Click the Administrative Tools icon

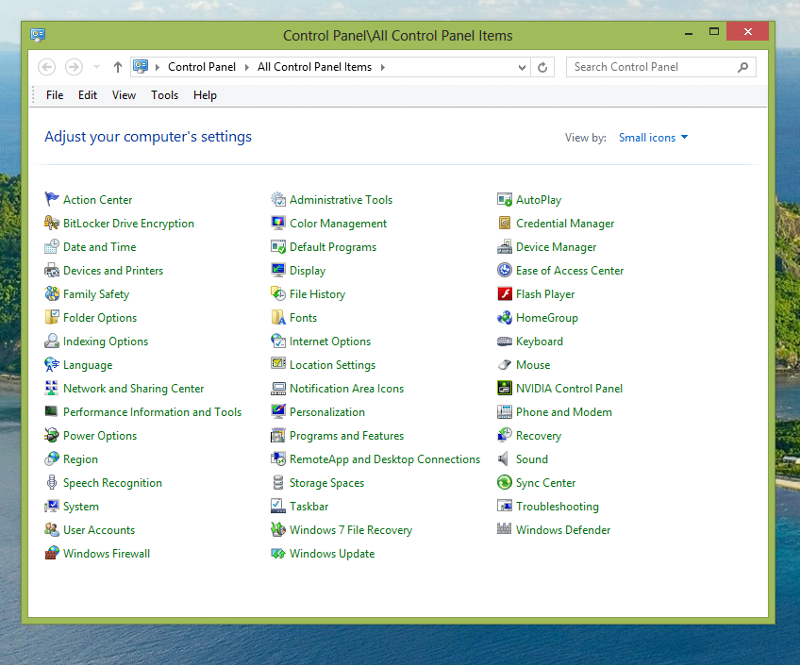pyautogui.click(x=278, y=199)
